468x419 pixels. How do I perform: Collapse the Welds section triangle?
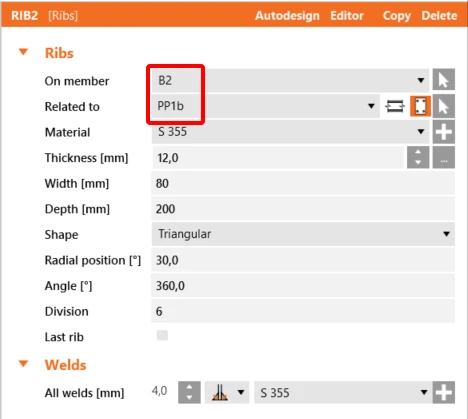click(23, 364)
